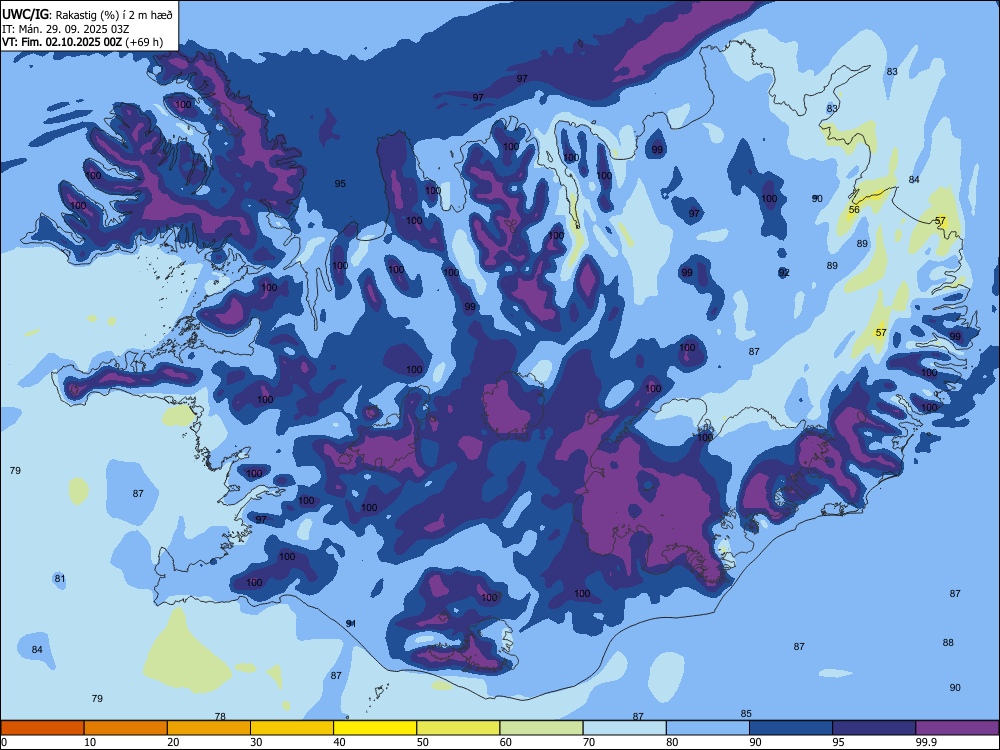The width and height of the screenshot is (1000, 750).
Task: Select the legend tick label '20'
Action: click(173, 742)
